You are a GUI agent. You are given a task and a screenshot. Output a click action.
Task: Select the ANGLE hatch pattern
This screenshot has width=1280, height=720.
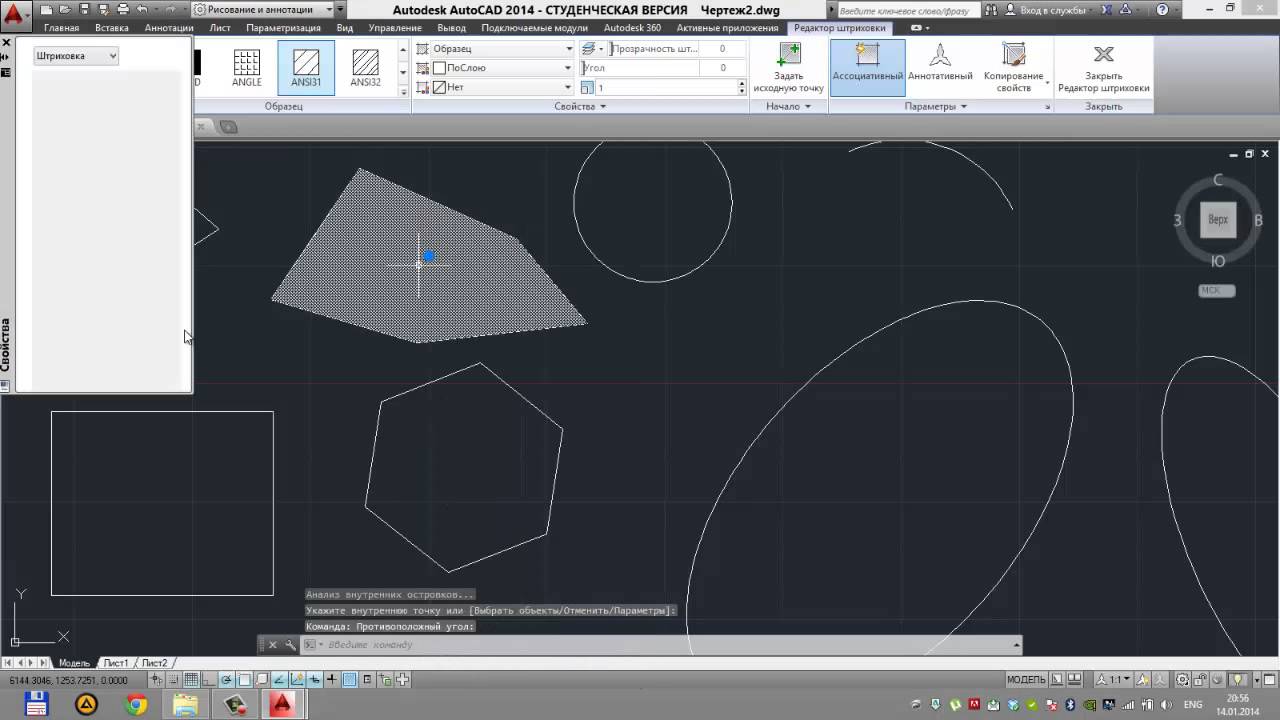(246, 67)
